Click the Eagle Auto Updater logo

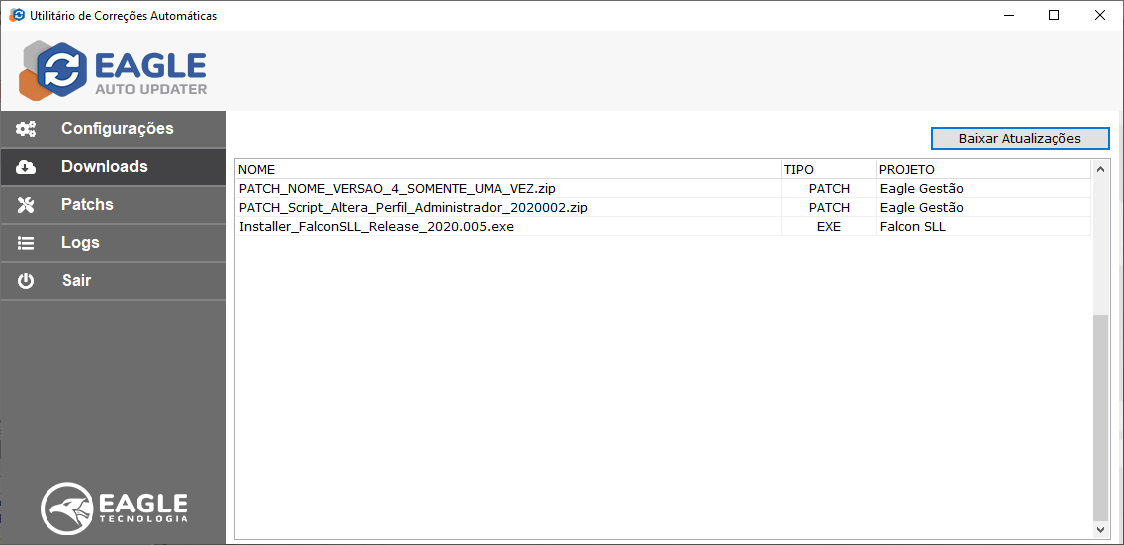(x=113, y=71)
